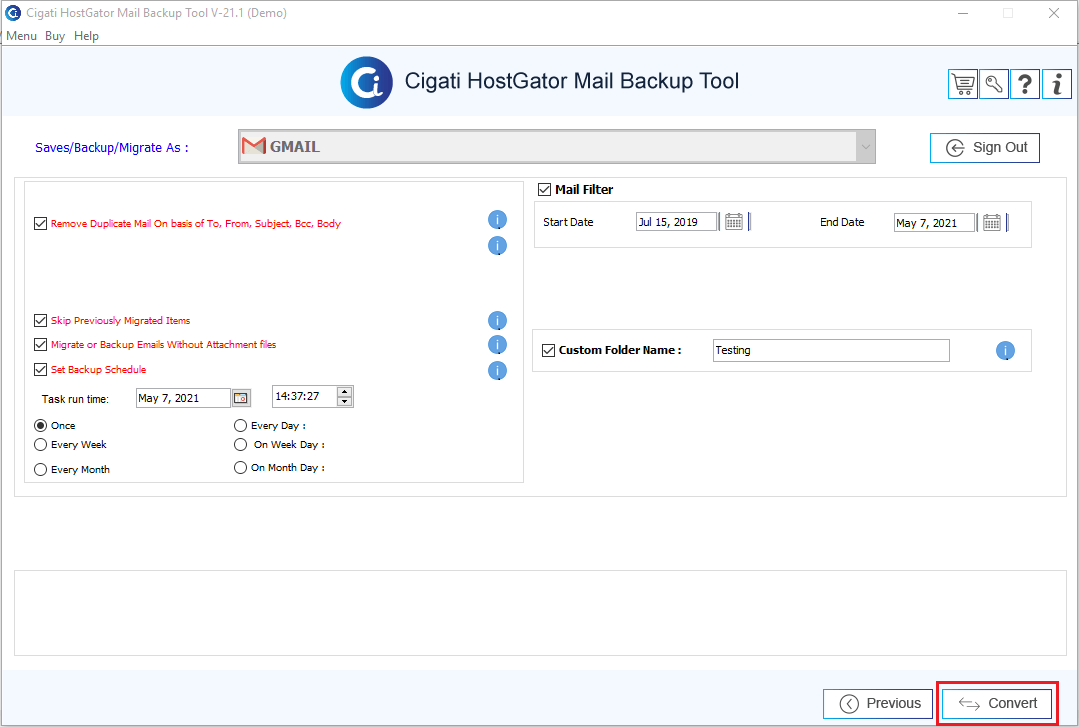Show info for Skip Previously Migrated Items
Image resolution: width=1079 pixels, height=727 pixels.
coord(498,321)
